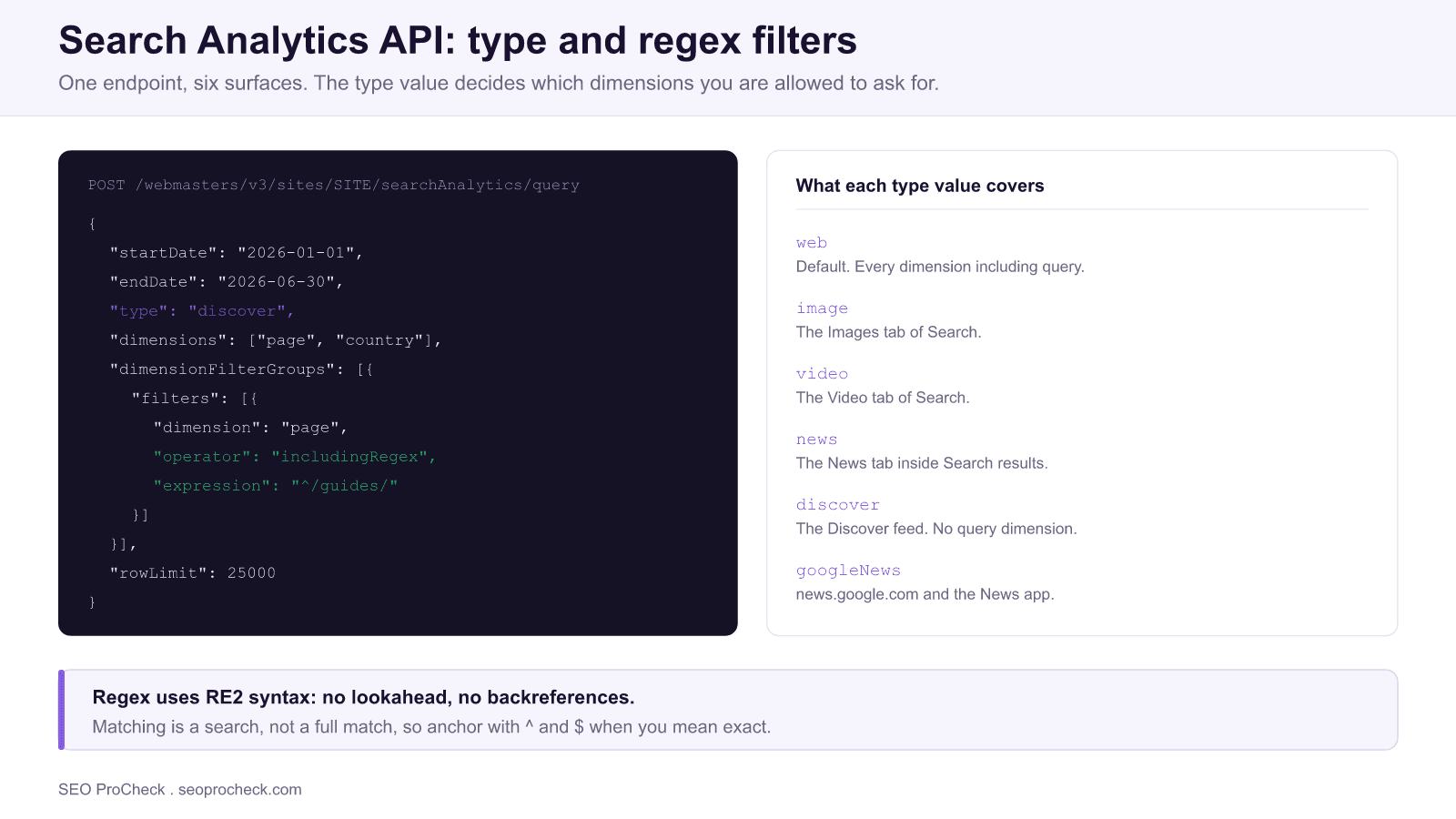
Task: Click the 'SEO ProCheck . seoprocheck.com' footer text
Action: tap(180, 790)
